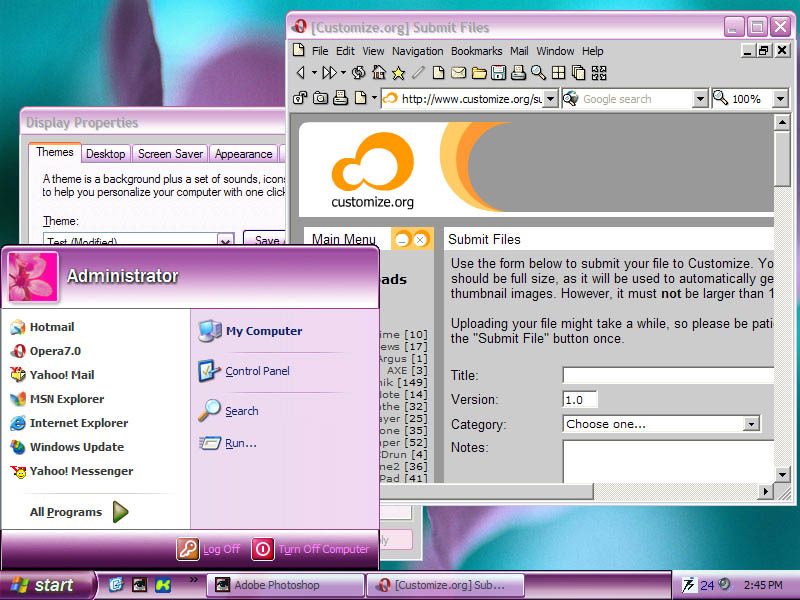
Task: Open the star Hotlist bookmarks icon
Action: [x=398, y=73]
